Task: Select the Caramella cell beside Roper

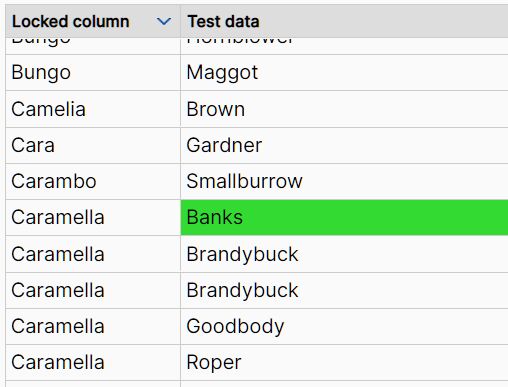Action: click(x=93, y=362)
